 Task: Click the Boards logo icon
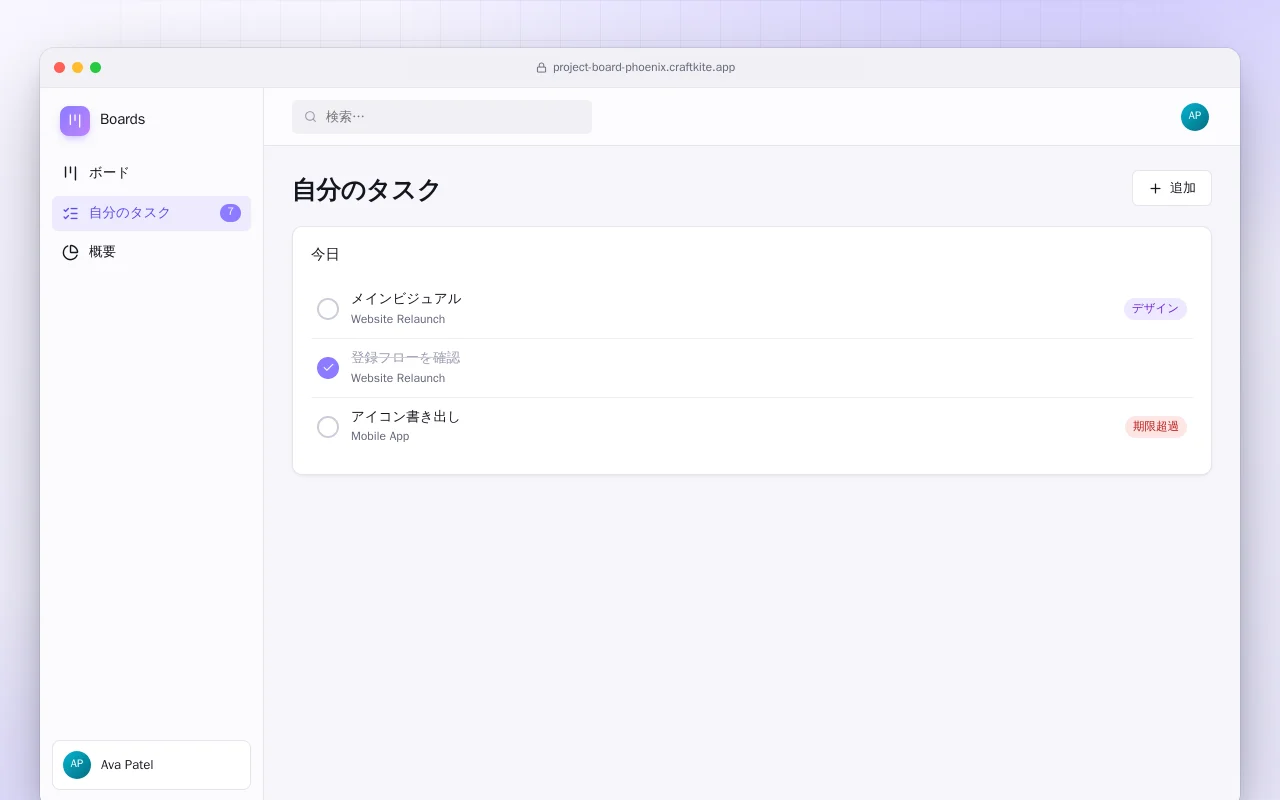(75, 121)
